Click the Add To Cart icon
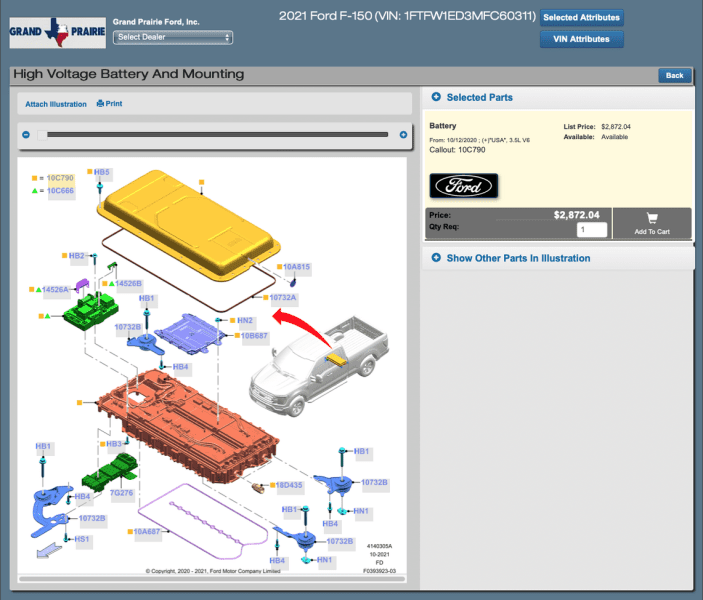This screenshot has height=600, width=703. 651,218
